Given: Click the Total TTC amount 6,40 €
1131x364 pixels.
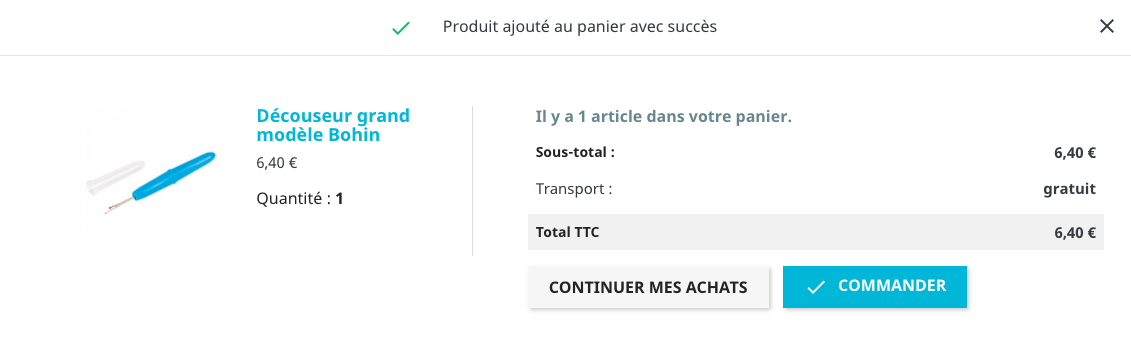Looking at the screenshot, I should [x=1075, y=233].
